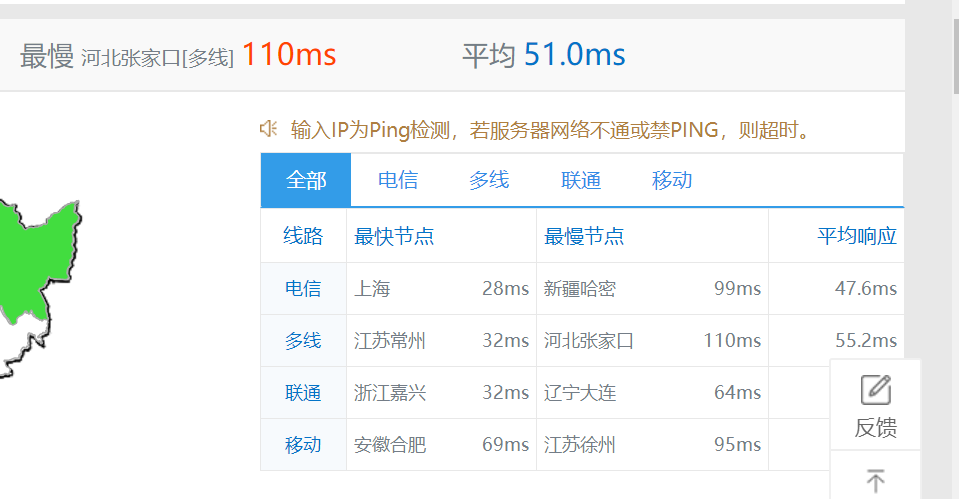Click 移动 in the 线路 table column
This screenshot has height=499, width=959.
tap(303, 445)
